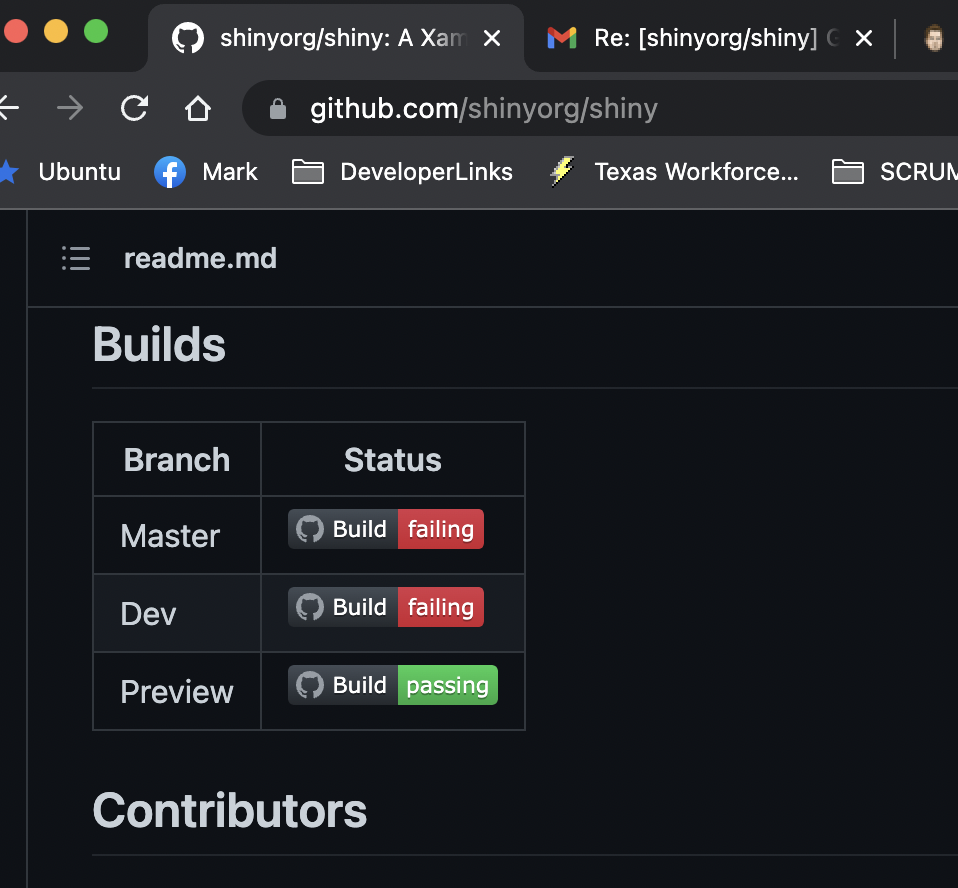
Task: Click the green macOS fullscreen button
Action: (96, 31)
